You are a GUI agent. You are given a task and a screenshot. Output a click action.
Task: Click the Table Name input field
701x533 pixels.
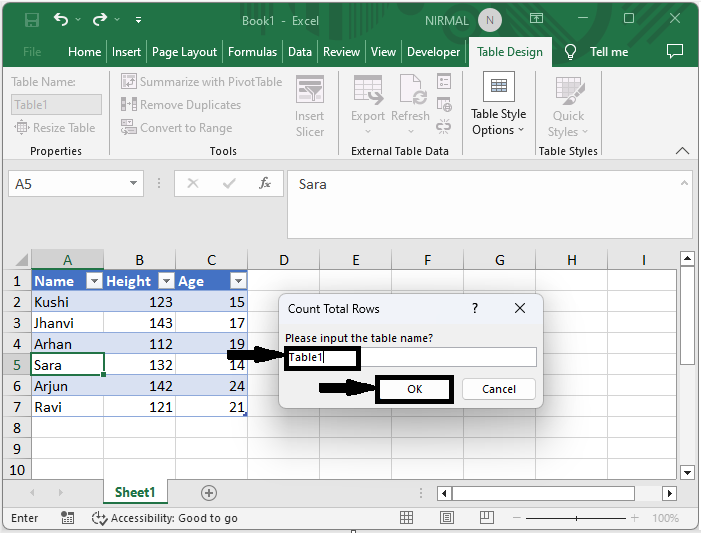tap(56, 105)
